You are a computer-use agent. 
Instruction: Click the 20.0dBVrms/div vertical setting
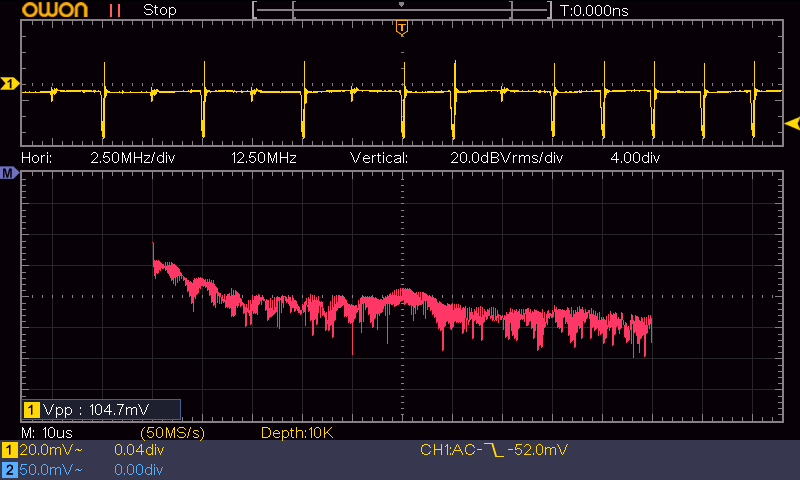point(507,158)
